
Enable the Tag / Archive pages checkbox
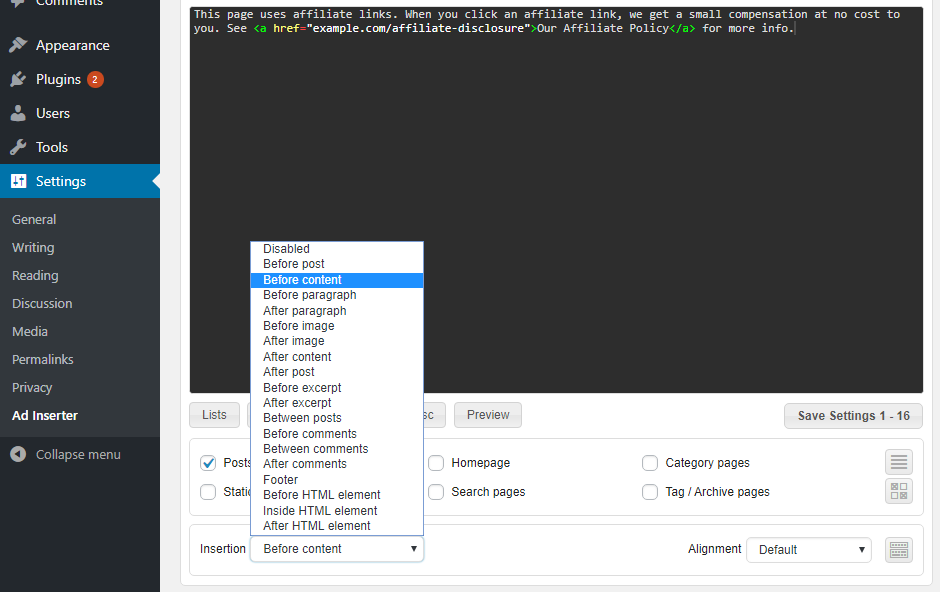coord(650,492)
